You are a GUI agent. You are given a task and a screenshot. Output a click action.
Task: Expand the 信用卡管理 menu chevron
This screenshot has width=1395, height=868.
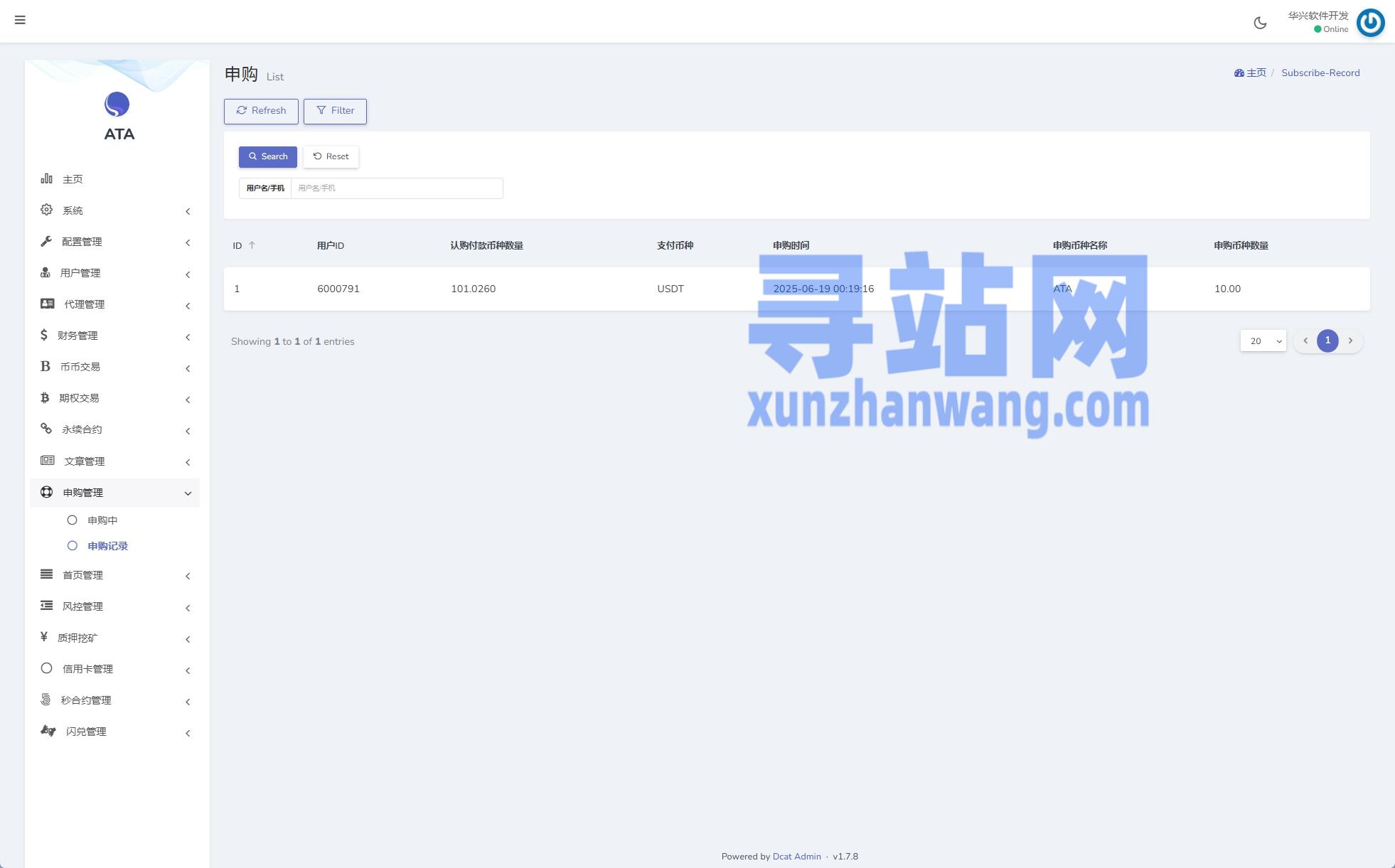point(188,670)
